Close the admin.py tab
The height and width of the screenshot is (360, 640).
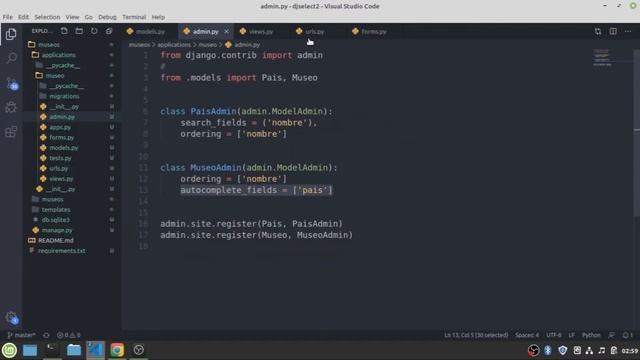227,31
